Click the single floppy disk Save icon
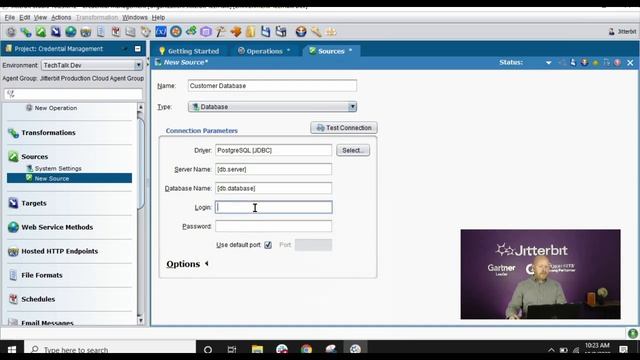The height and width of the screenshot is (360, 640). [266, 31]
